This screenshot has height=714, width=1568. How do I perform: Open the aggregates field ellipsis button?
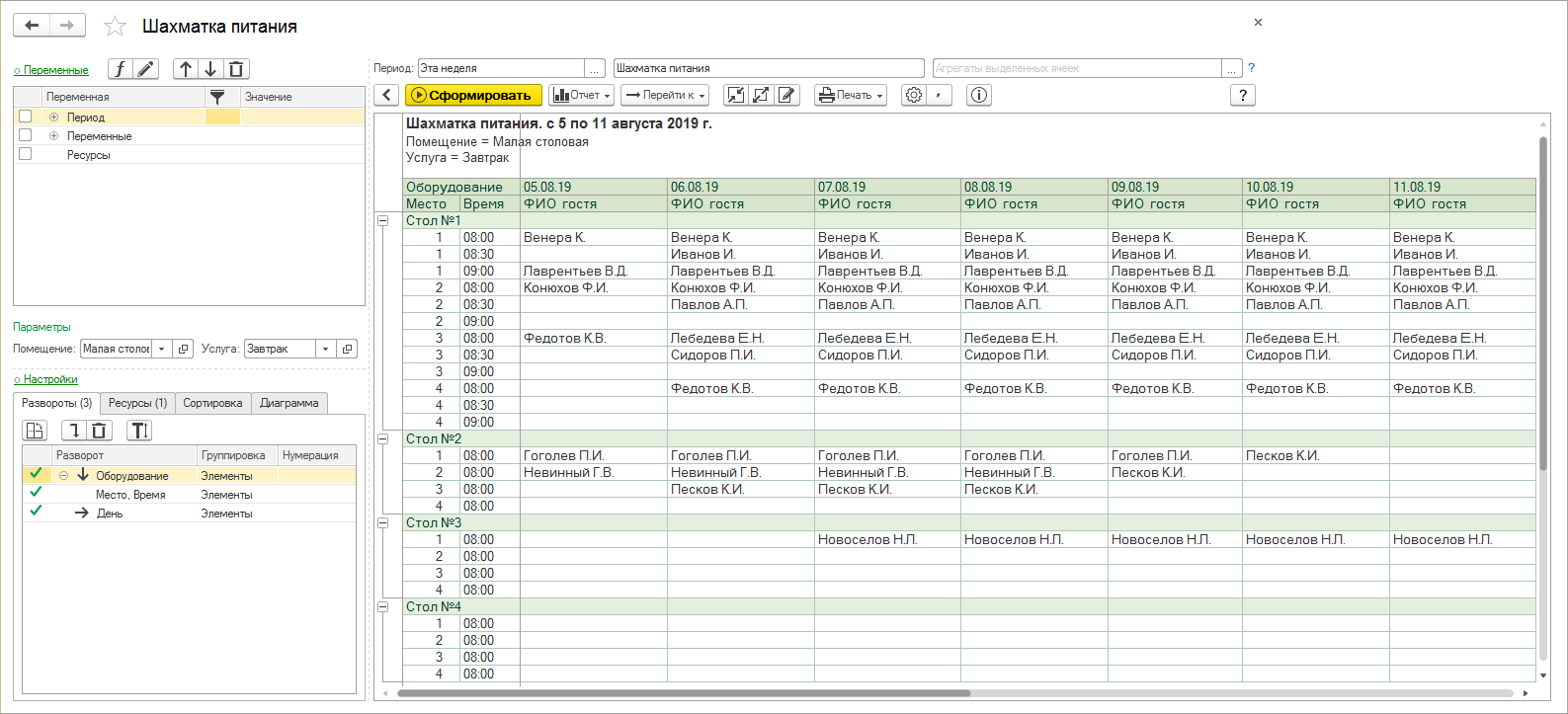pos(1232,68)
